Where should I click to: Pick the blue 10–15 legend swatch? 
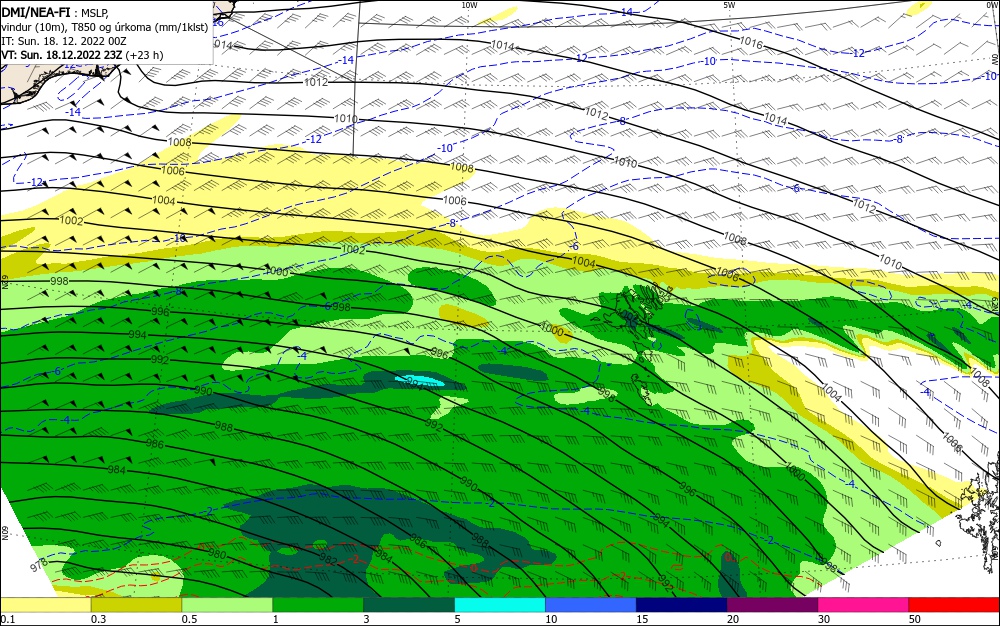point(591,605)
